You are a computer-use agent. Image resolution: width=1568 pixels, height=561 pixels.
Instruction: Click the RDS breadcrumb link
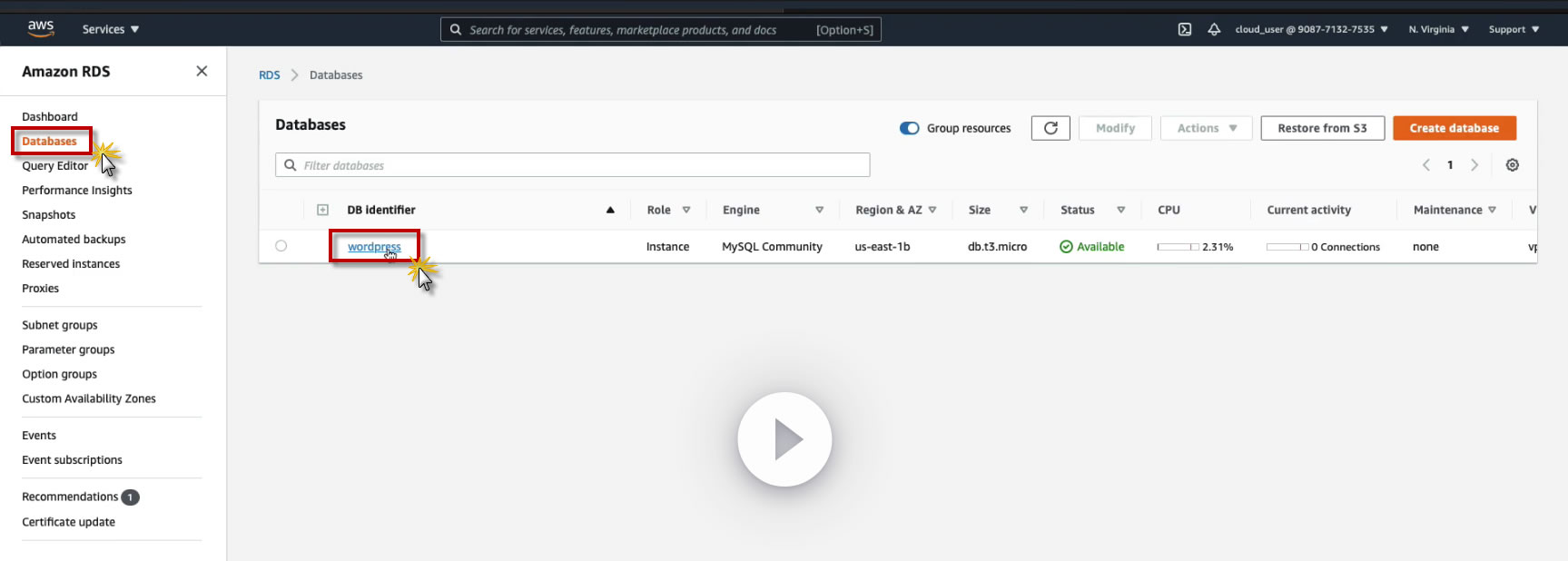coord(270,75)
